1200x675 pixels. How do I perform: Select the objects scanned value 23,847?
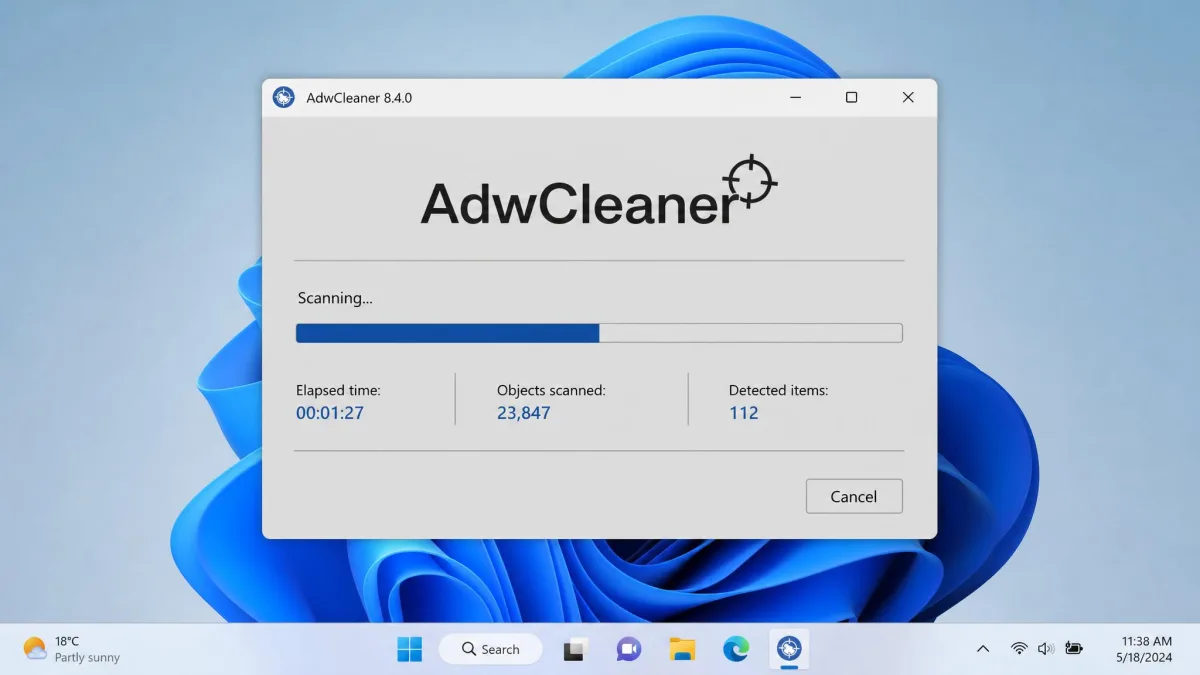pyautogui.click(x=524, y=413)
